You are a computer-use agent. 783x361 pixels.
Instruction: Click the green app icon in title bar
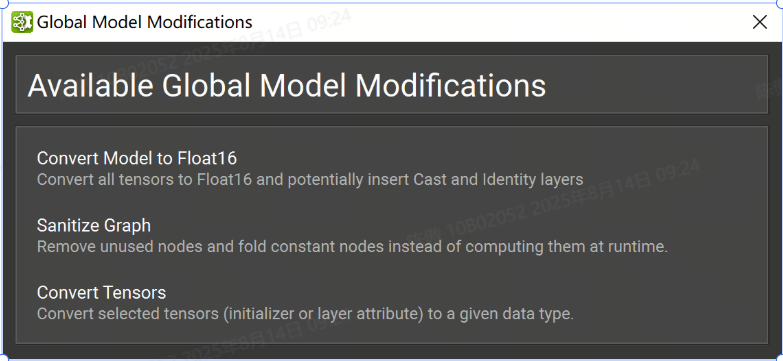tap(21, 22)
